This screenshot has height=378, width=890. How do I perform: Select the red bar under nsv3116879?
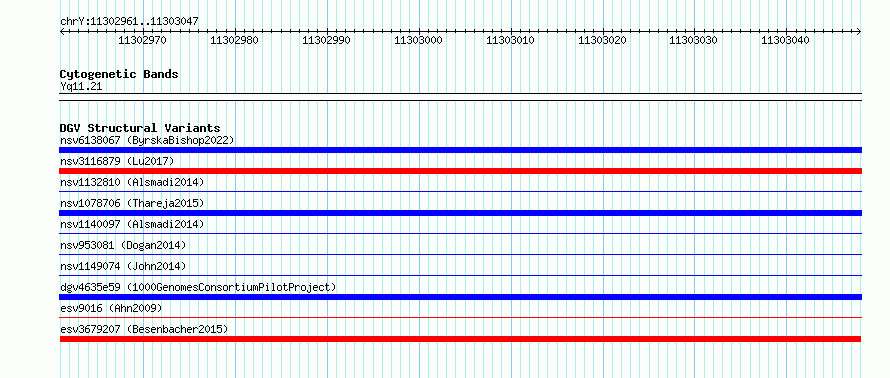(460, 171)
